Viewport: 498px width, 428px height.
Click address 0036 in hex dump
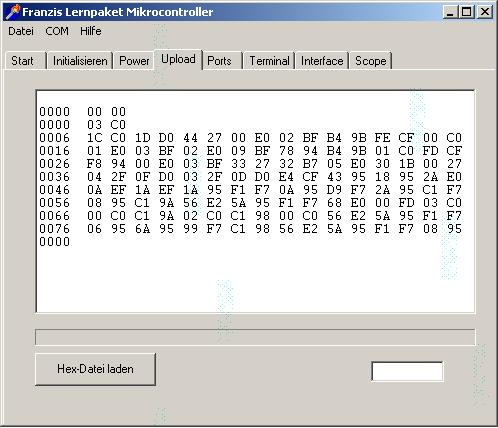(x=55, y=177)
